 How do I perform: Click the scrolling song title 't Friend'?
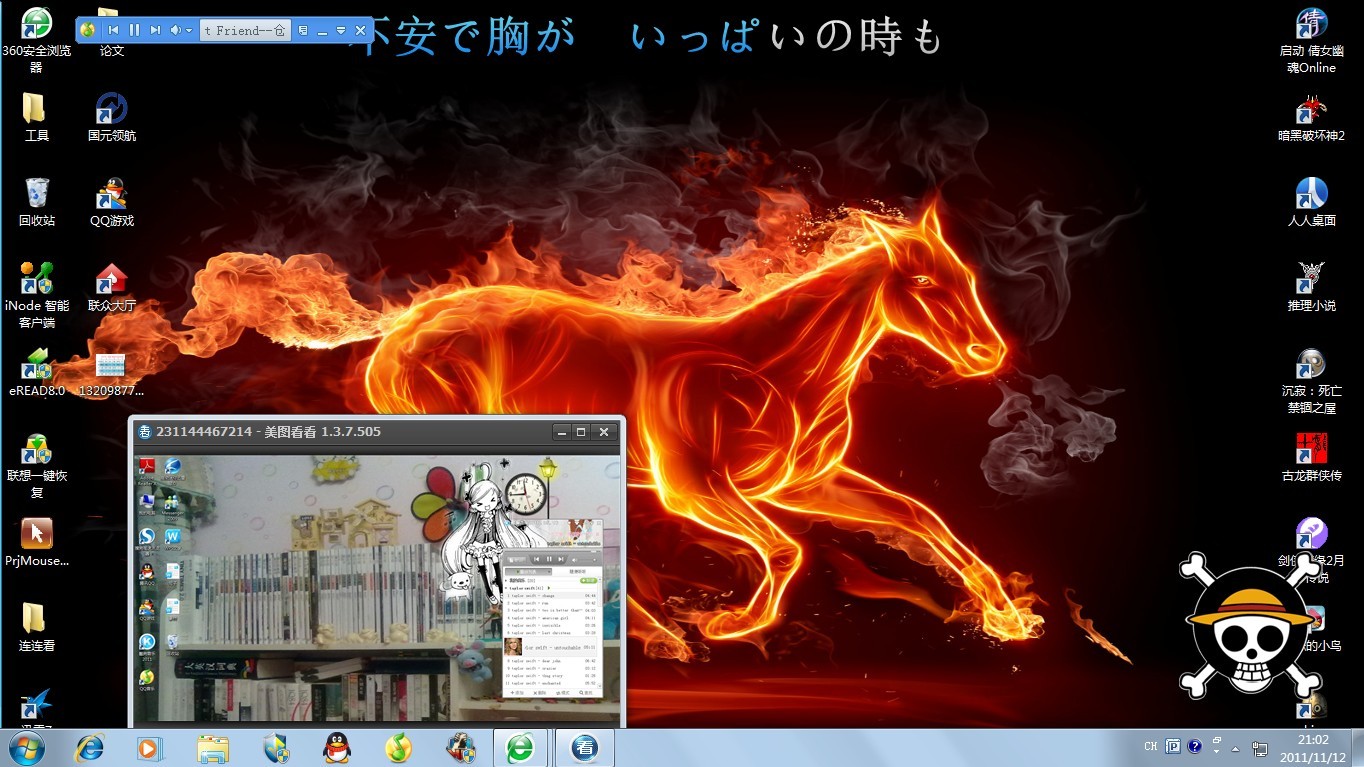tap(245, 31)
